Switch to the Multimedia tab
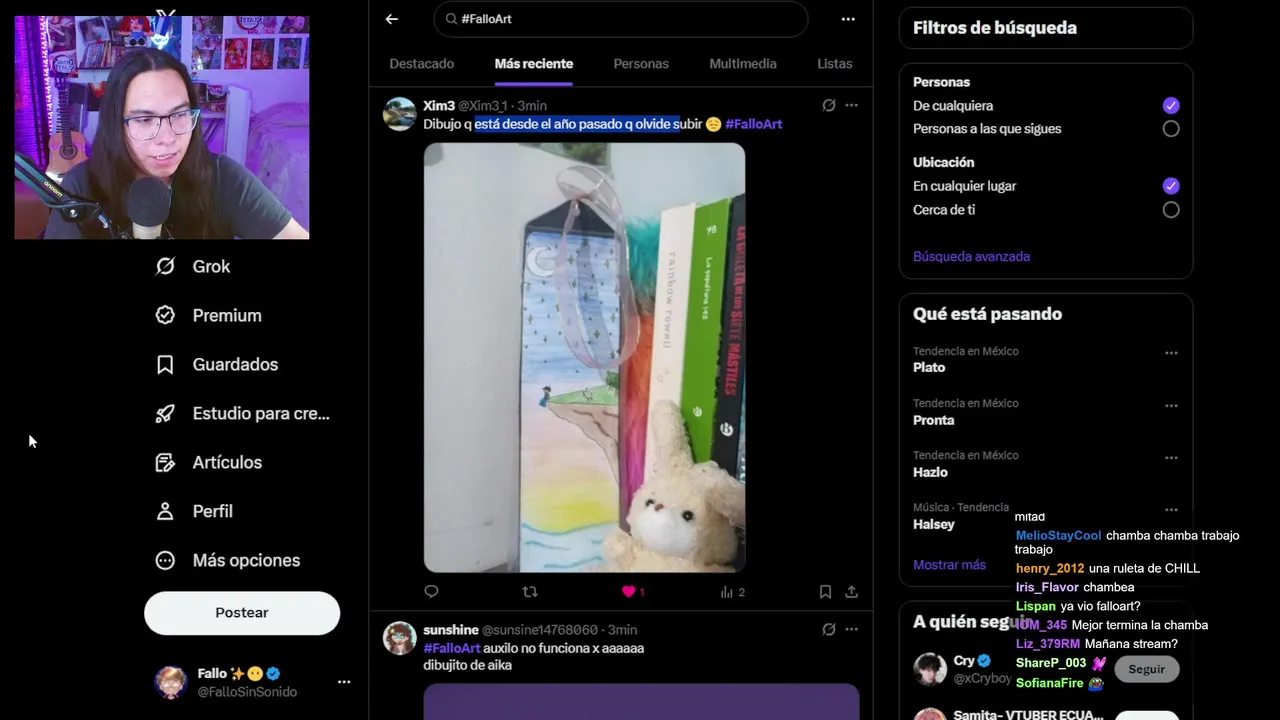The width and height of the screenshot is (1280, 720). (x=743, y=63)
